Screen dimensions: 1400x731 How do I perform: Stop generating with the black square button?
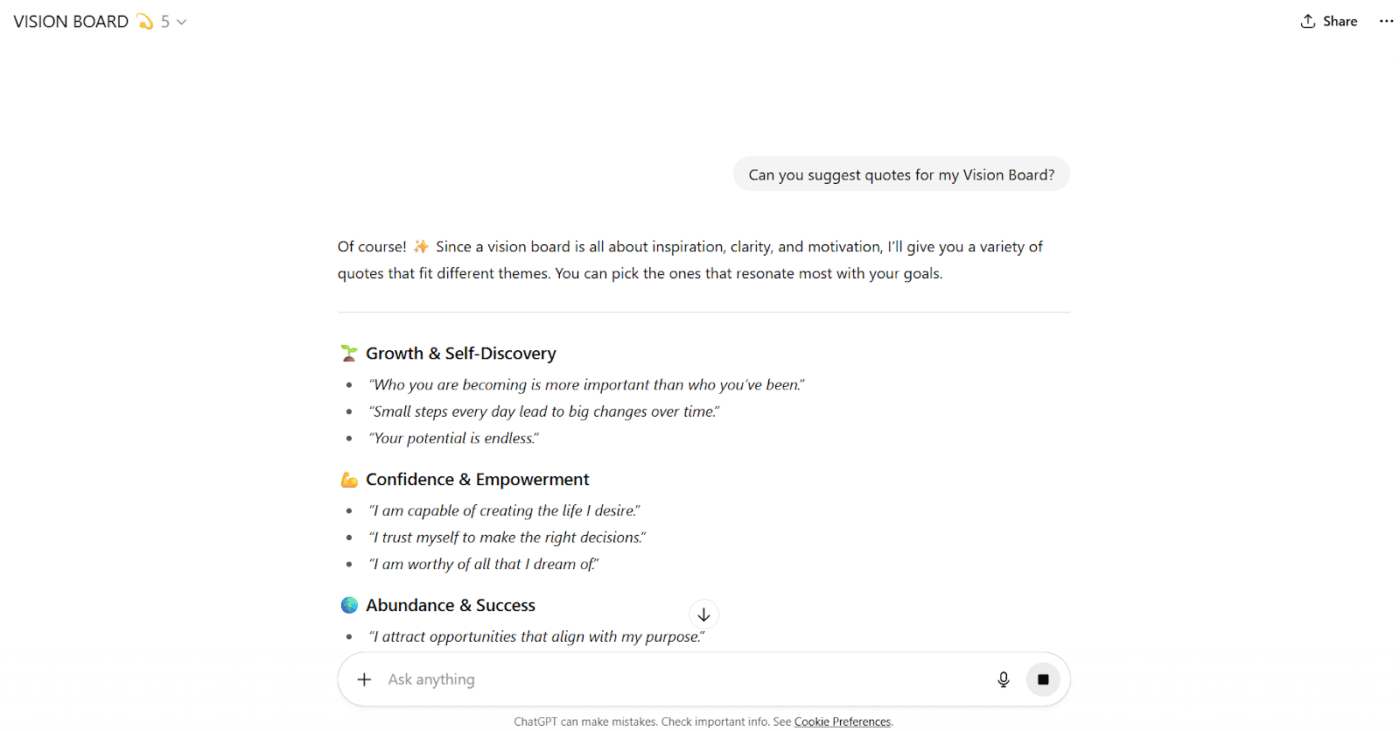click(1043, 680)
